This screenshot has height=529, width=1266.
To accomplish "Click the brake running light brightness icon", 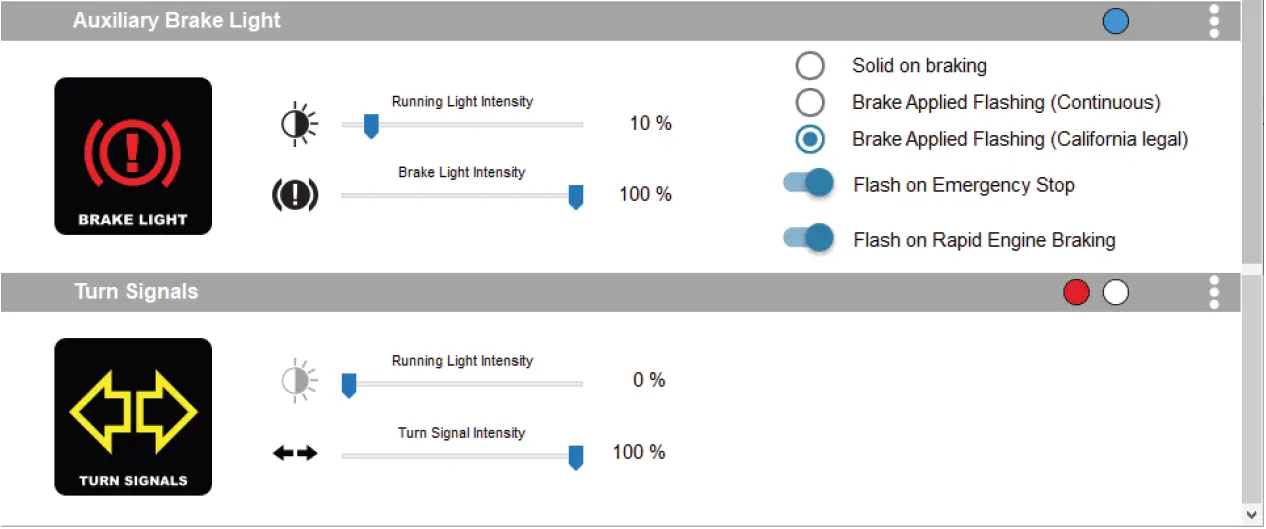I will [x=299, y=124].
